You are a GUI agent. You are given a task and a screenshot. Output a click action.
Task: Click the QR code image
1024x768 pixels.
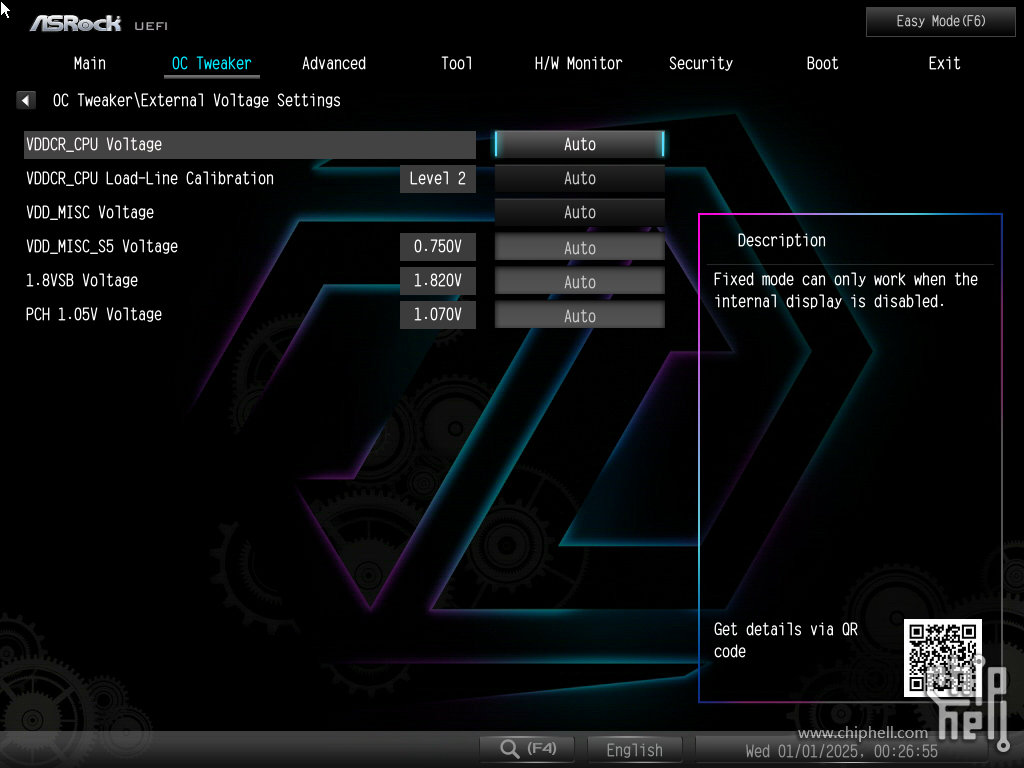point(942,657)
